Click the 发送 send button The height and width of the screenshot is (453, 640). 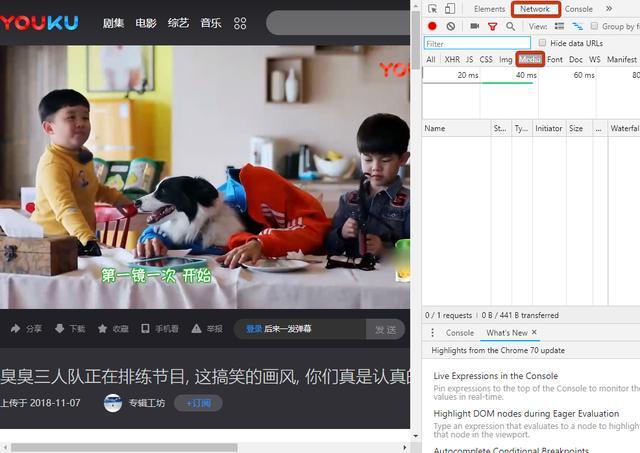click(x=385, y=329)
